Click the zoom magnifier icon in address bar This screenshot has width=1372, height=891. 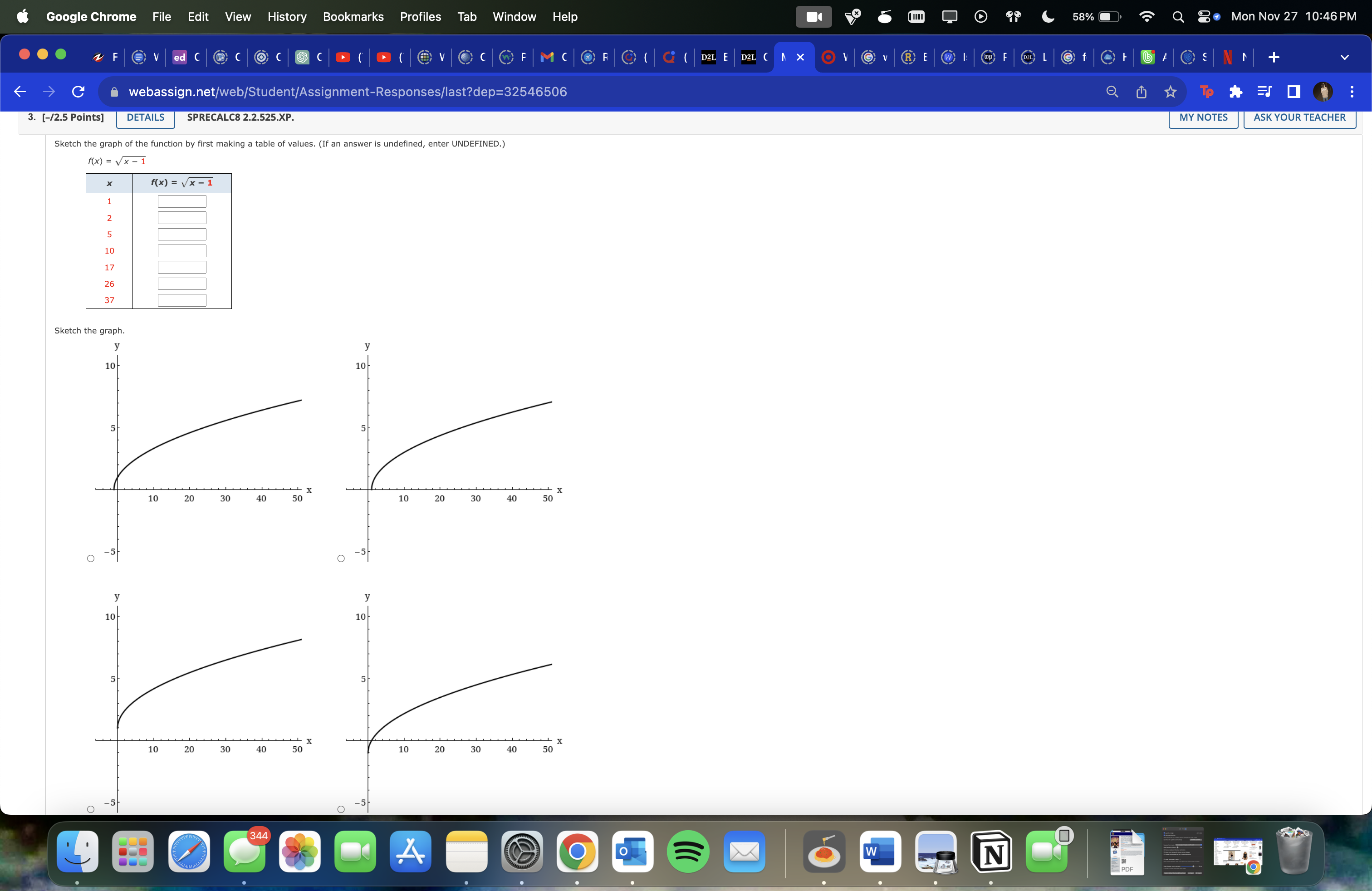pos(1112,92)
